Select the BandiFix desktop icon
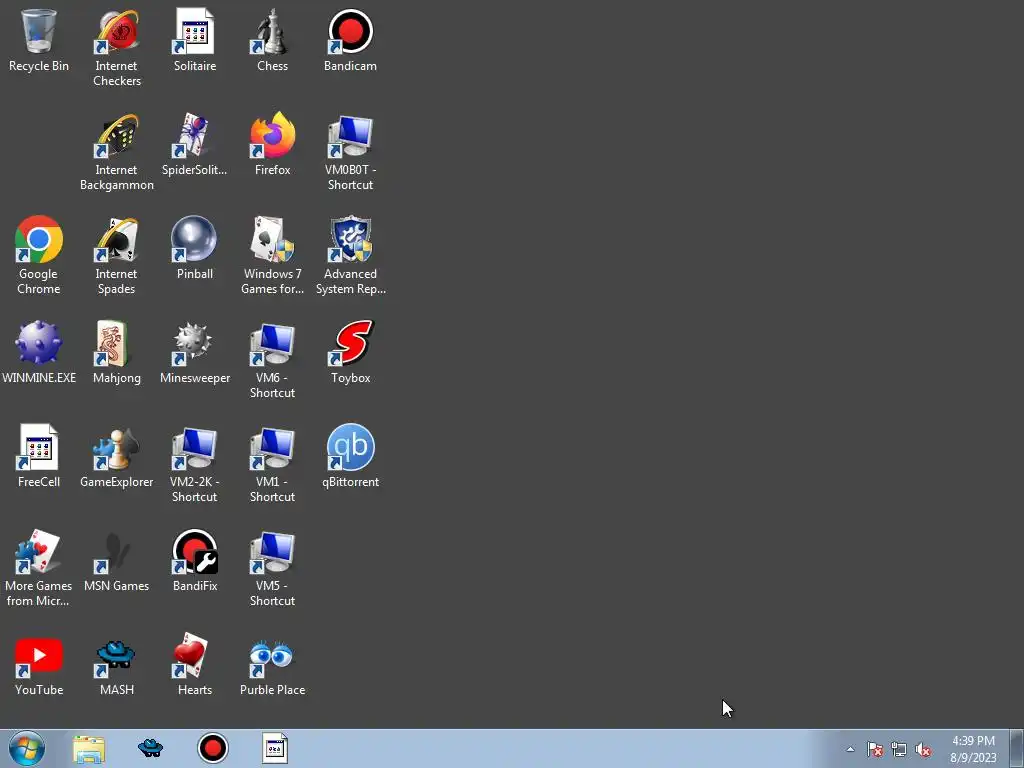This screenshot has width=1024, height=768. click(195, 560)
